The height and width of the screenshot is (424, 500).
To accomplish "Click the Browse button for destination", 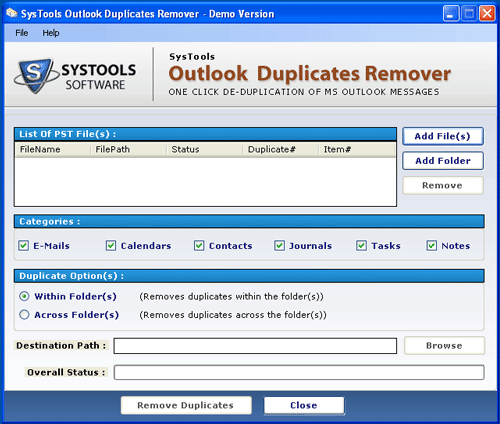I will tap(444, 345).
